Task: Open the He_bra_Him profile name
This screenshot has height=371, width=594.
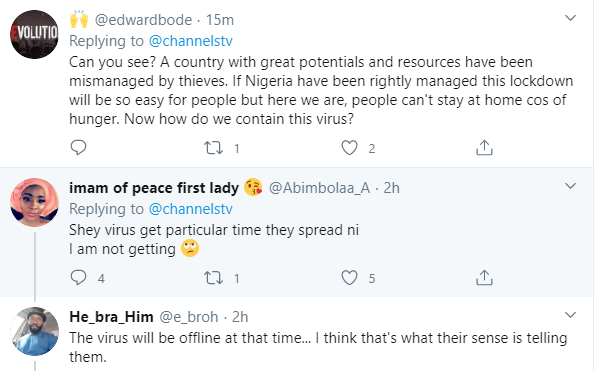Action: pyautogui.click(x=111, y=317)
